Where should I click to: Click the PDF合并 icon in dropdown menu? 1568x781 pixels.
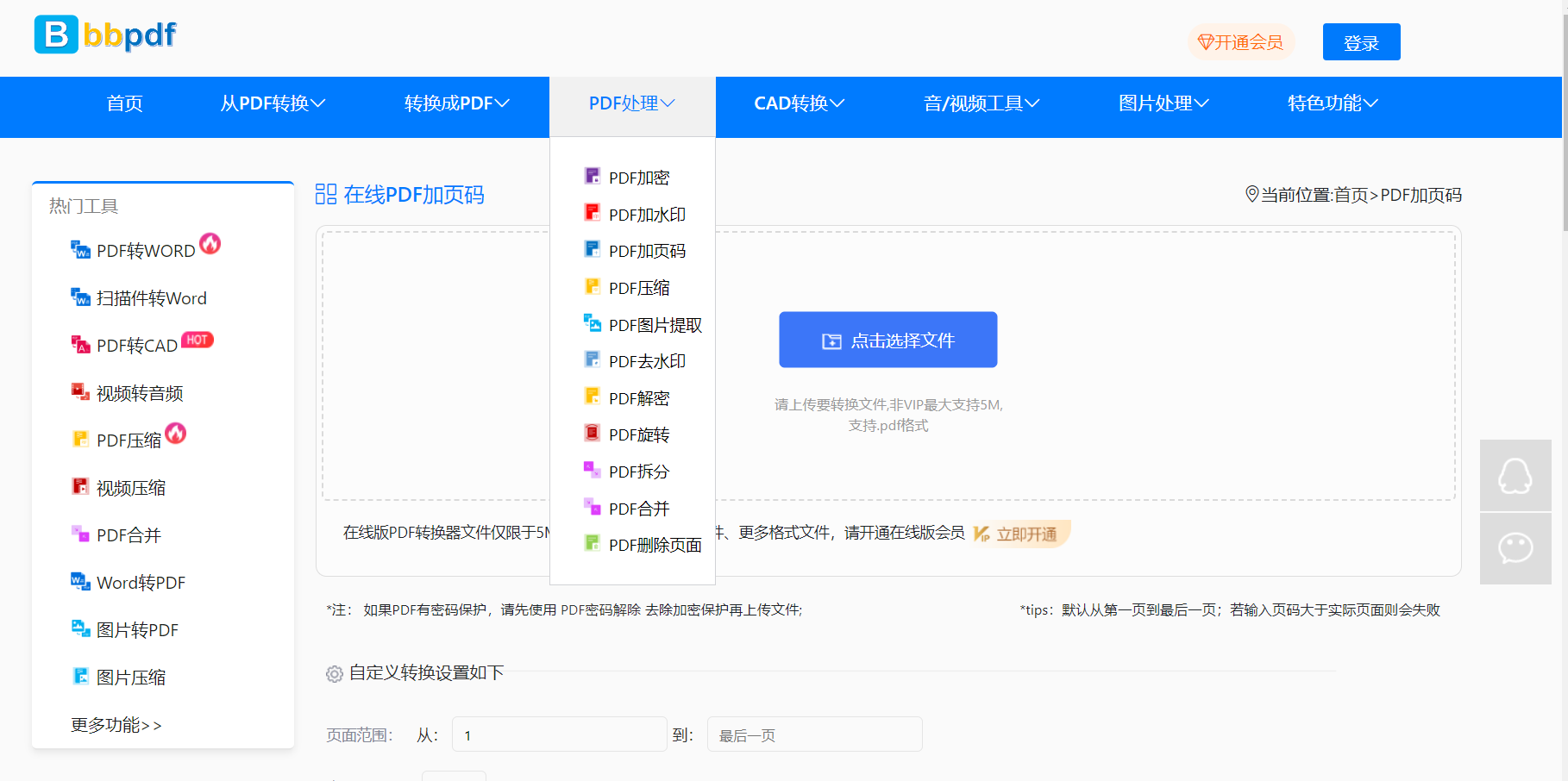point(593,507)
